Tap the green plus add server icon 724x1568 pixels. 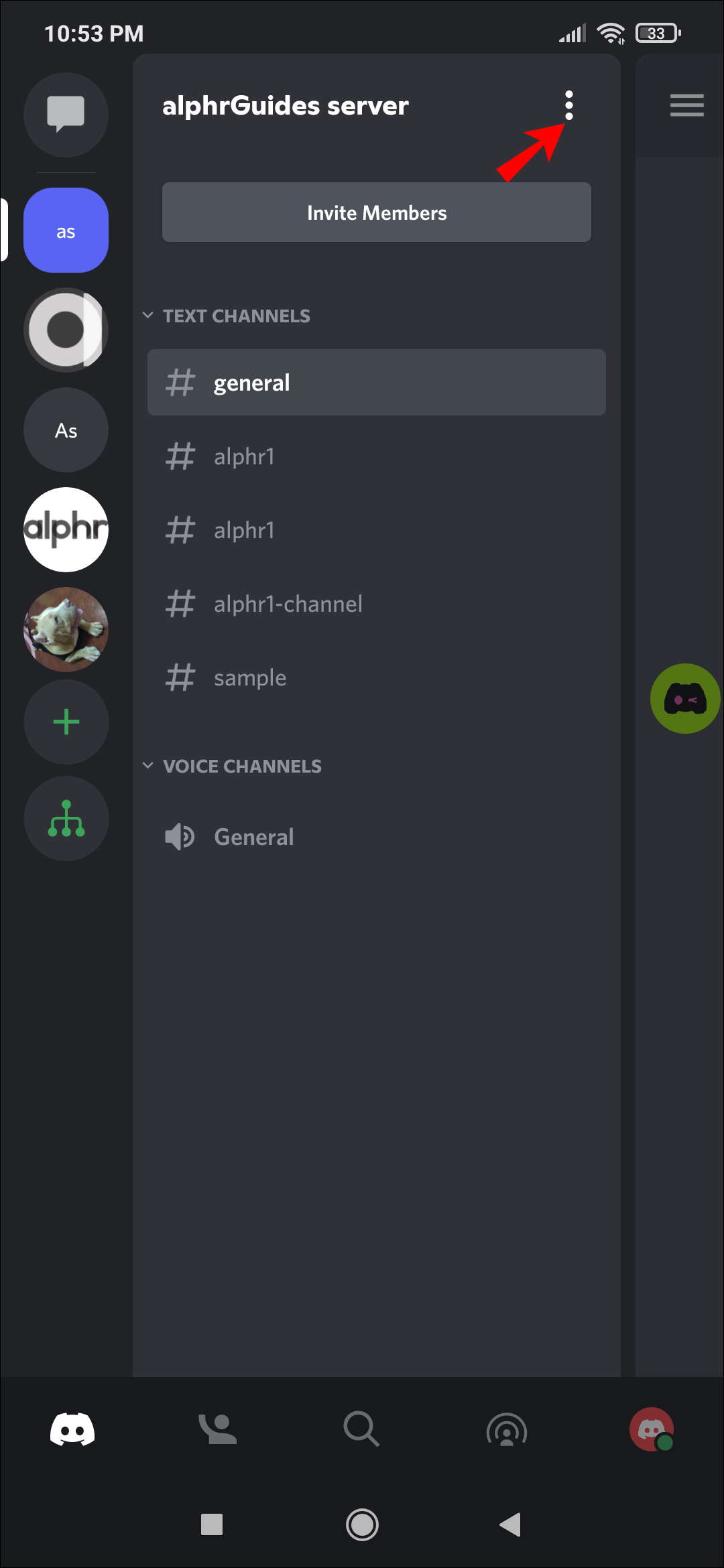(66, 722)
